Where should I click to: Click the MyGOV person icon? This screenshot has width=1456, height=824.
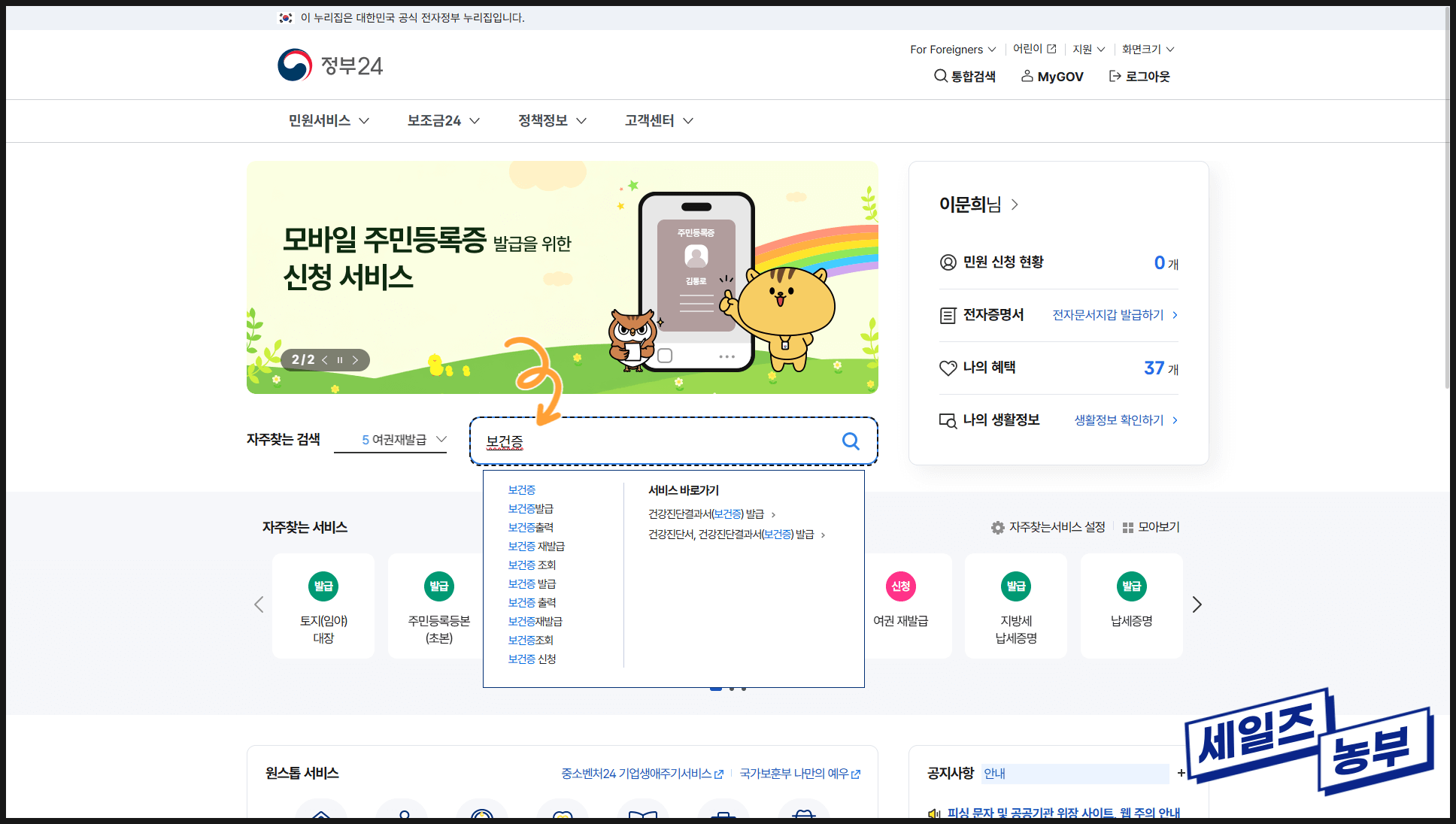tap(1027, 76)
